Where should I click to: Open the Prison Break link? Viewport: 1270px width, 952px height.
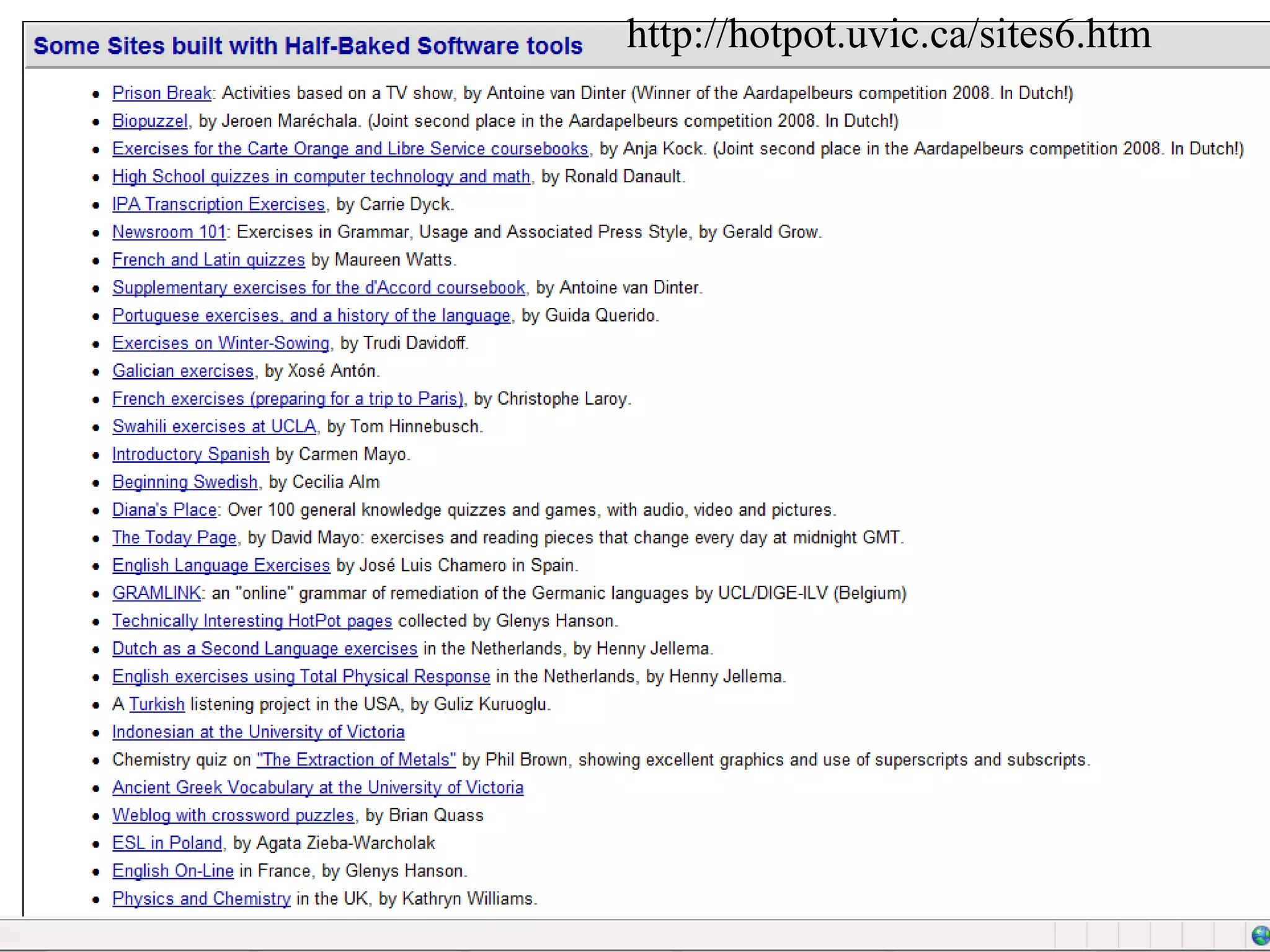(161, 93)
